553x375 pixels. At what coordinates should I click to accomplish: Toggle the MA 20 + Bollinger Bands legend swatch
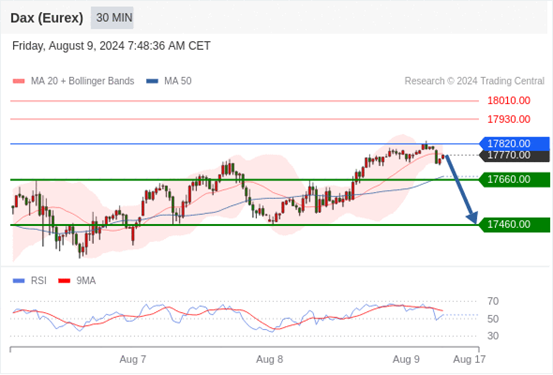pos(19,81)
